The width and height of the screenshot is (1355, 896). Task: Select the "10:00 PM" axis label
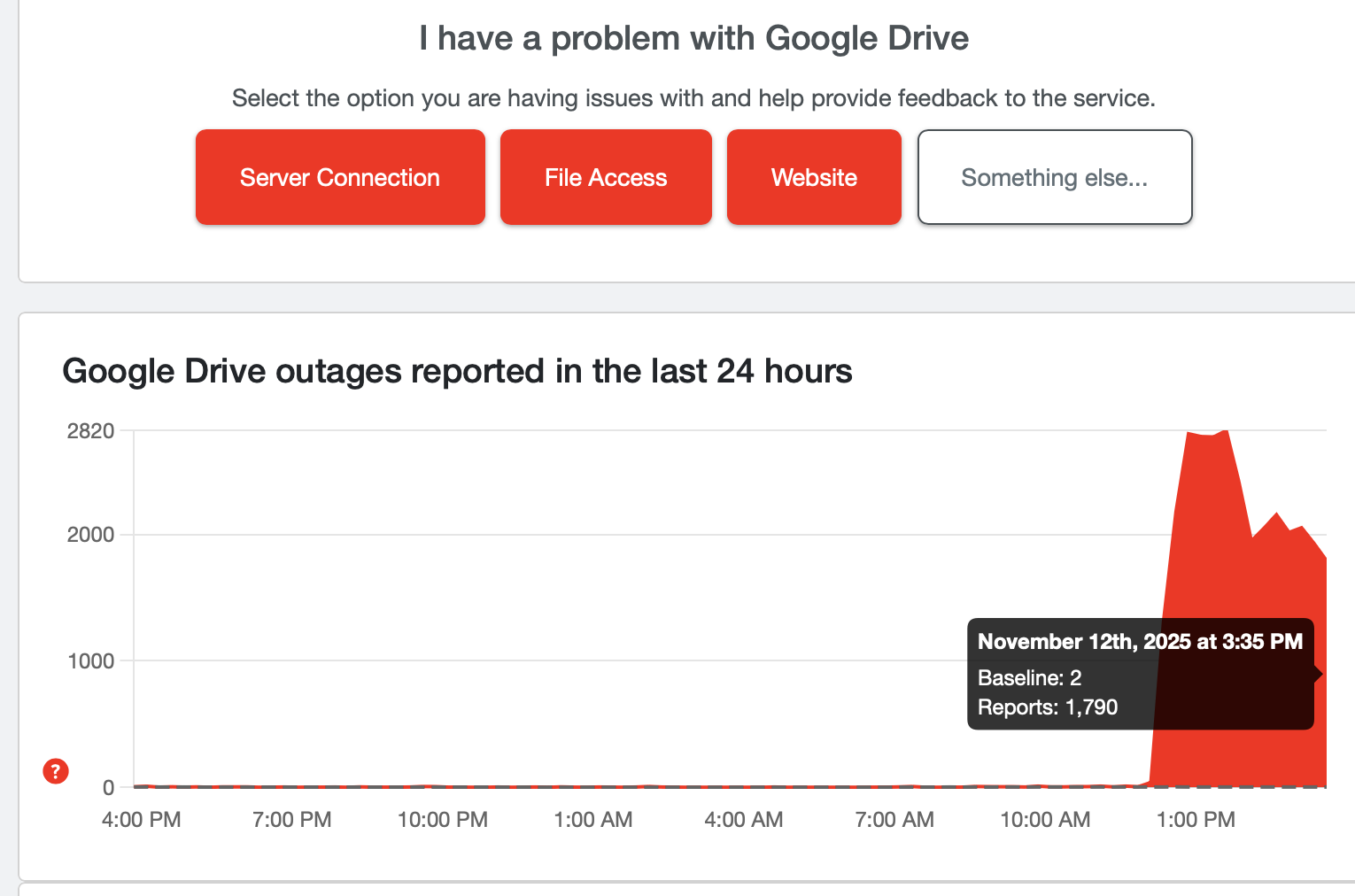pyautogui.click(x=443, y=819)
